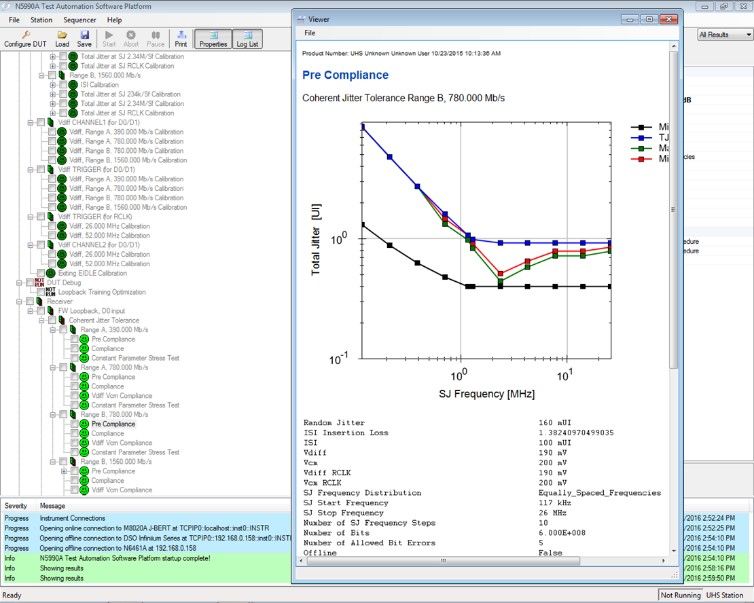Open the Help menu
754x603 pixels.
[x=114, y=20]
